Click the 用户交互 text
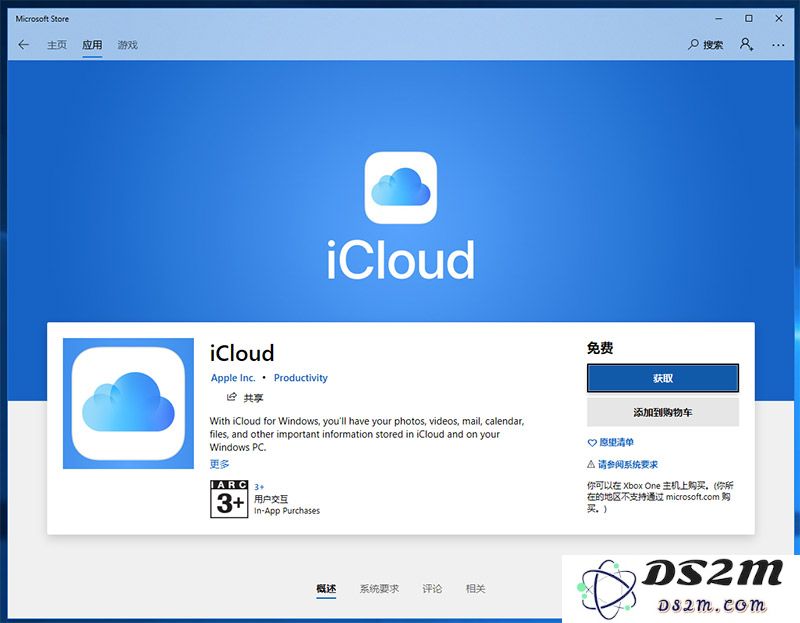Image resolution: width=800 pixels, height=623 pixels. [x=271, y=499]
